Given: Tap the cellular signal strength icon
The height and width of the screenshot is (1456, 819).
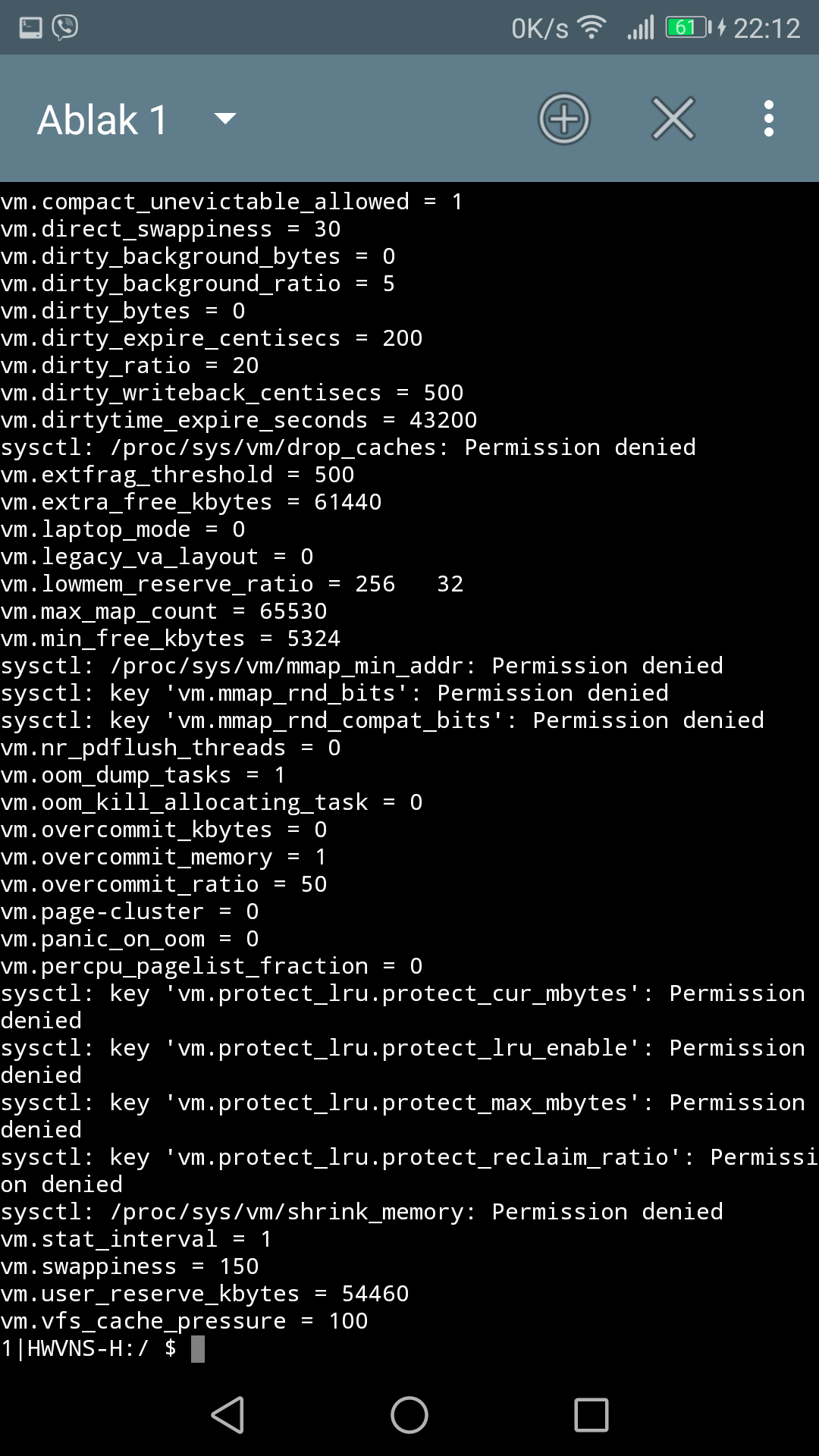Looking at the screenshot, I should pos(641,28).
